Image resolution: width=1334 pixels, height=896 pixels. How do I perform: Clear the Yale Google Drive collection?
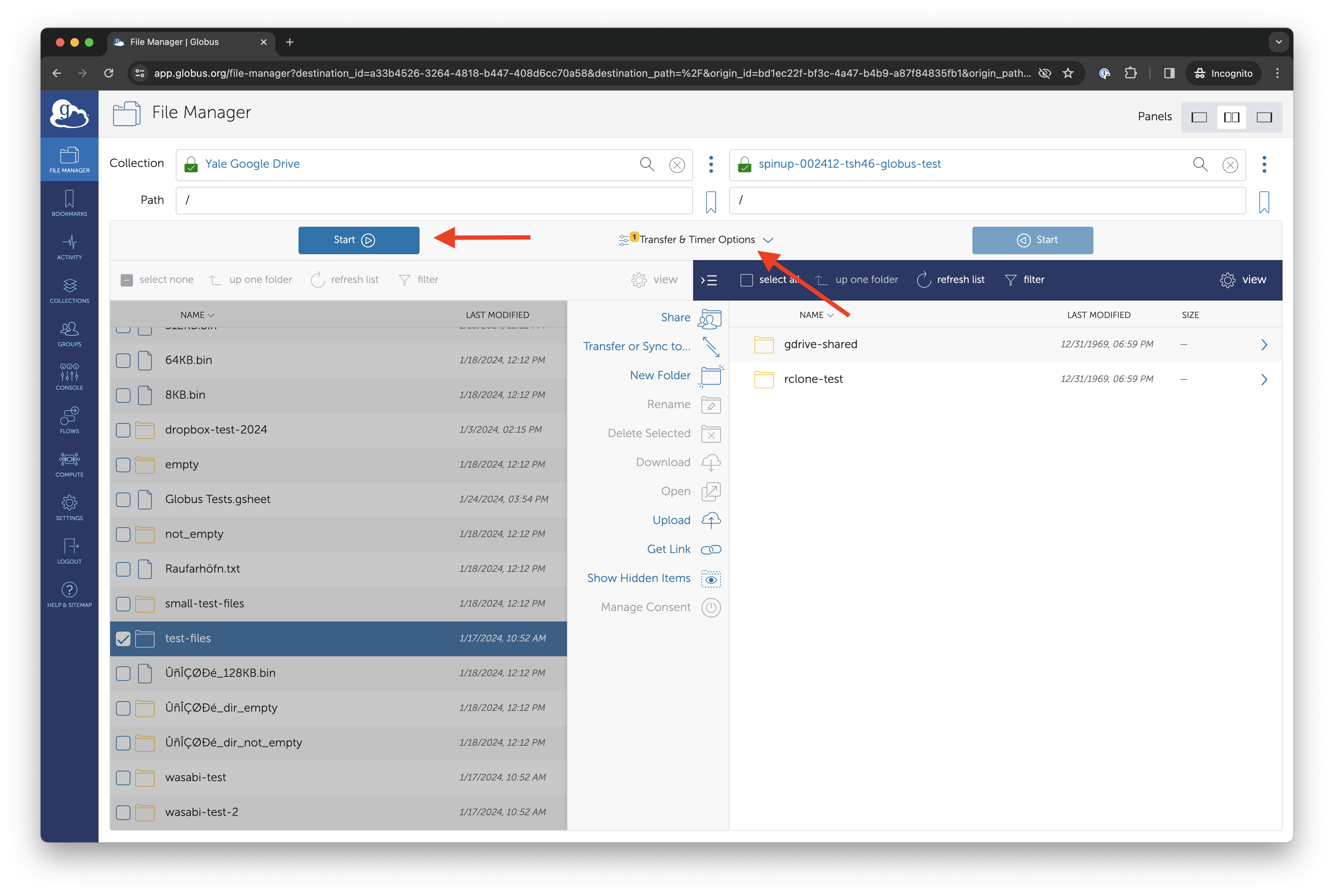(677, 165)
